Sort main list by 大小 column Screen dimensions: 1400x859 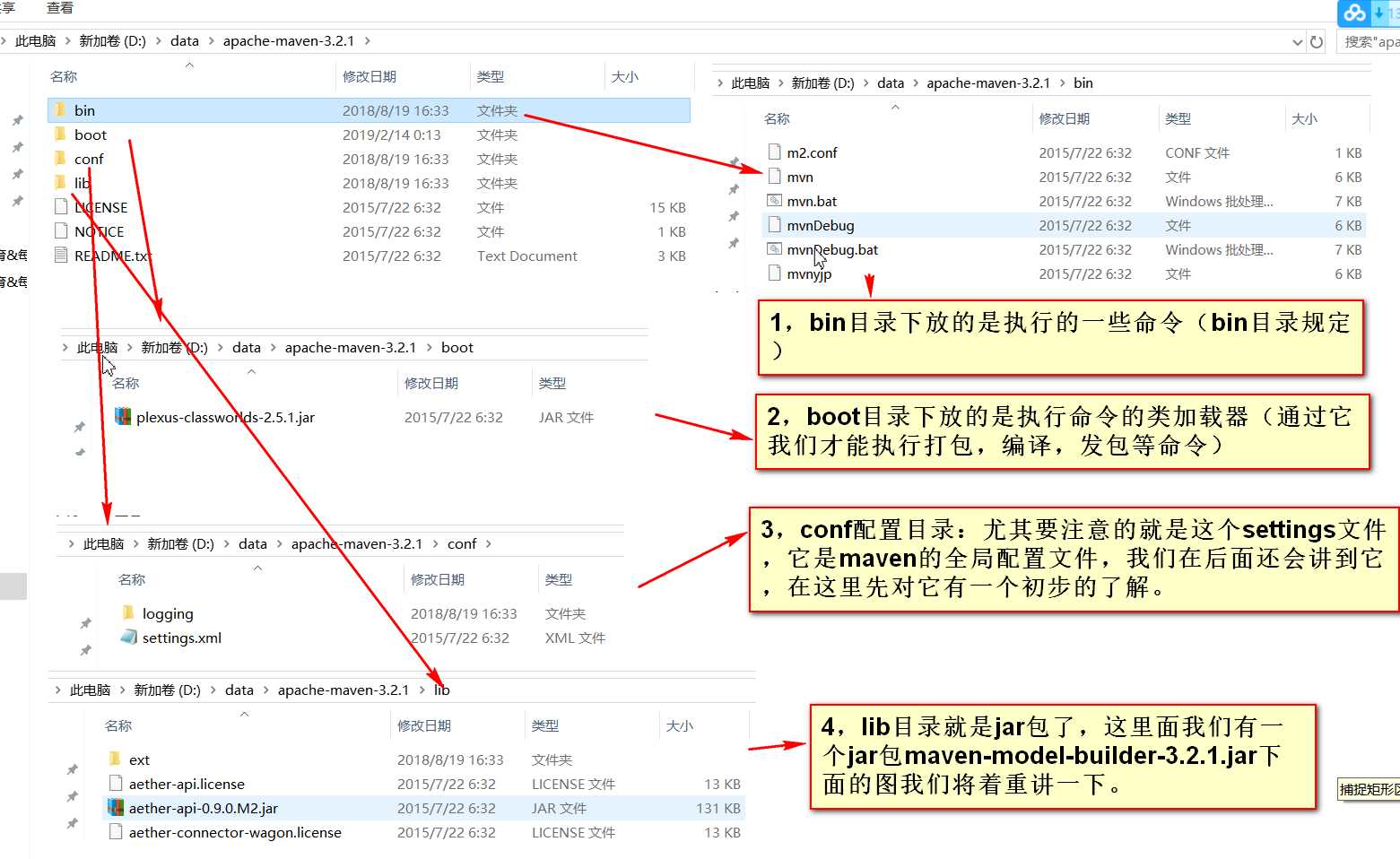(625, 76)
